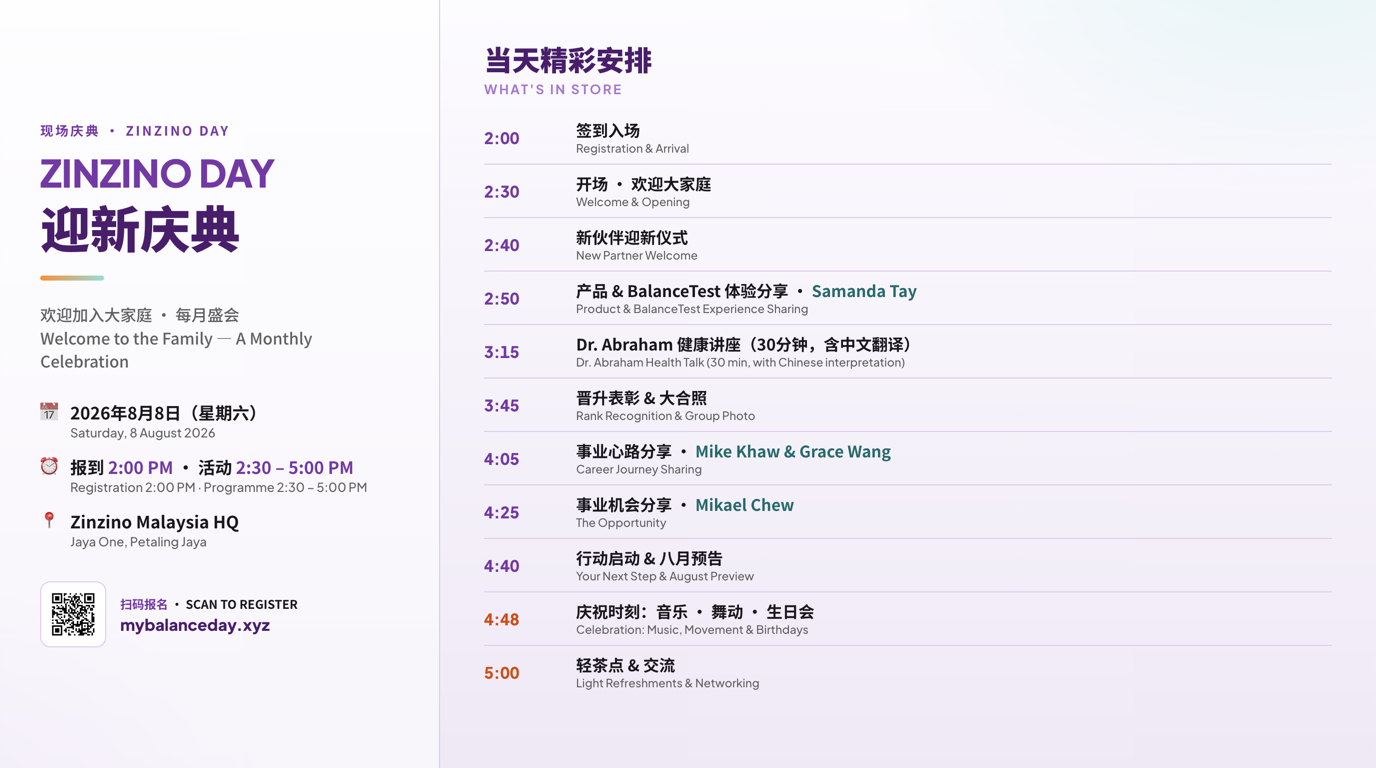Click the ZINZINO DAY large title
This screenshot has width=1376, height=768.
pos(157,174)
